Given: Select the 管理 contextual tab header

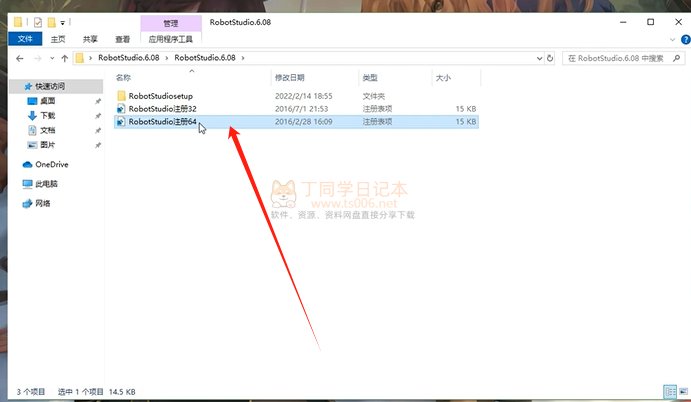Looking at the screenshot, I should tap(171, 23).
